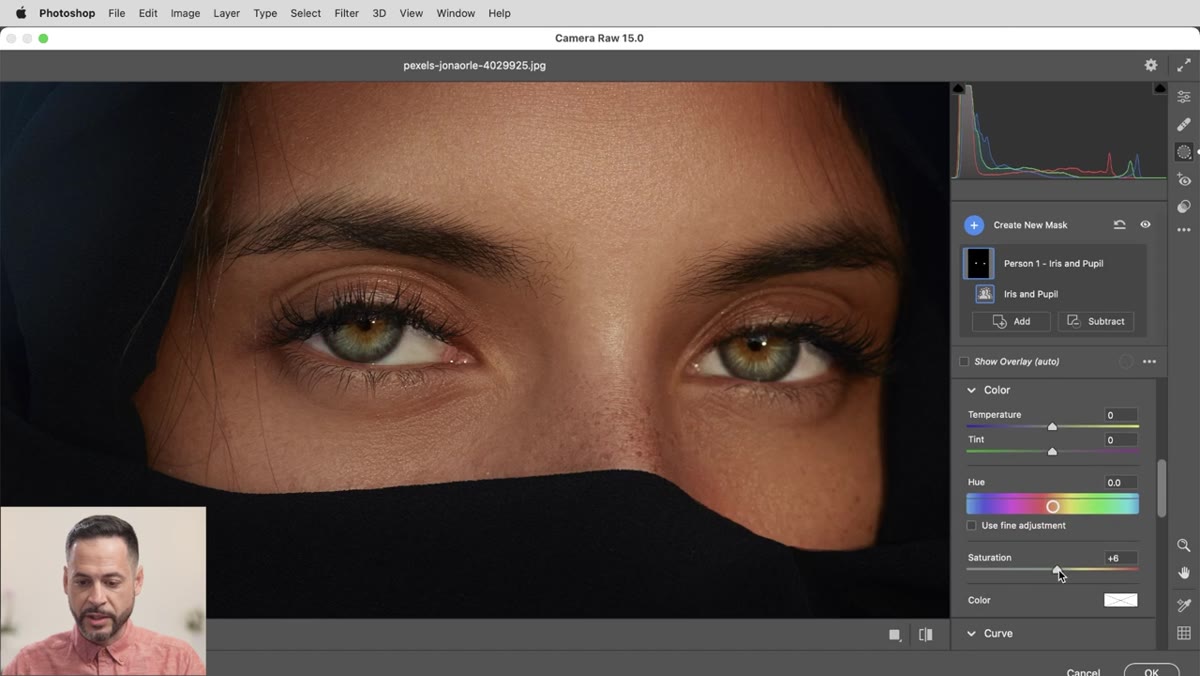Image resolution: width=1200 pixels, height=676 pixels.
Task: Open the Color swatch picker
Action: [x=1120, y=600]
